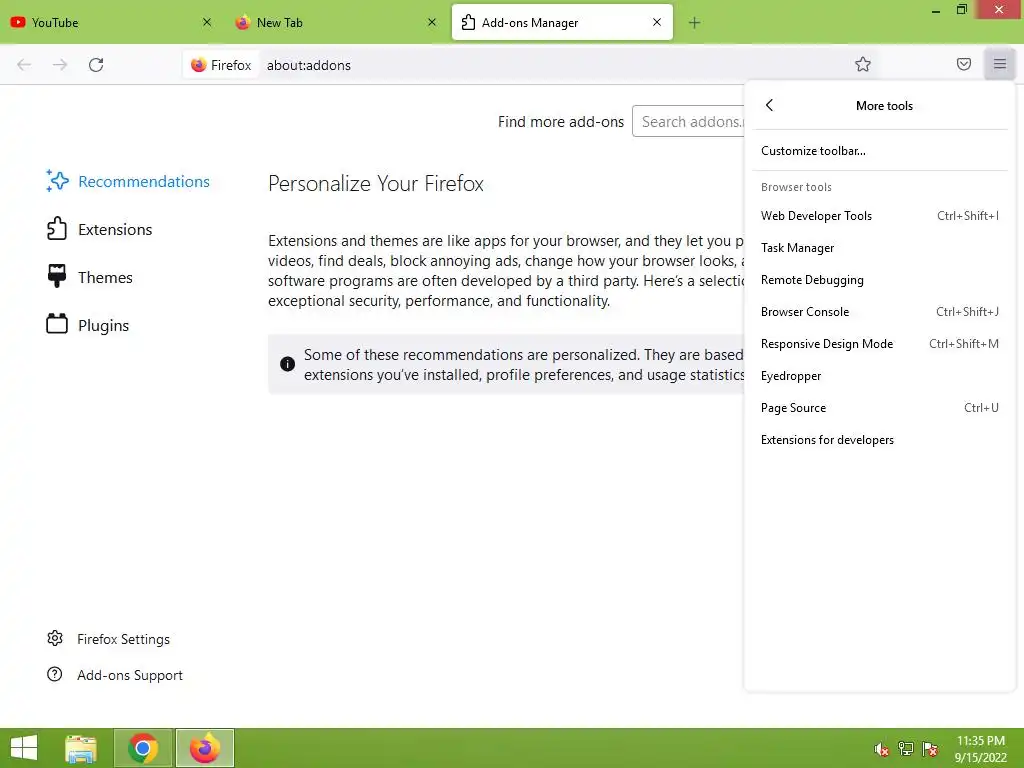
Task: Open the Browser Console
Action: (880, 312)
